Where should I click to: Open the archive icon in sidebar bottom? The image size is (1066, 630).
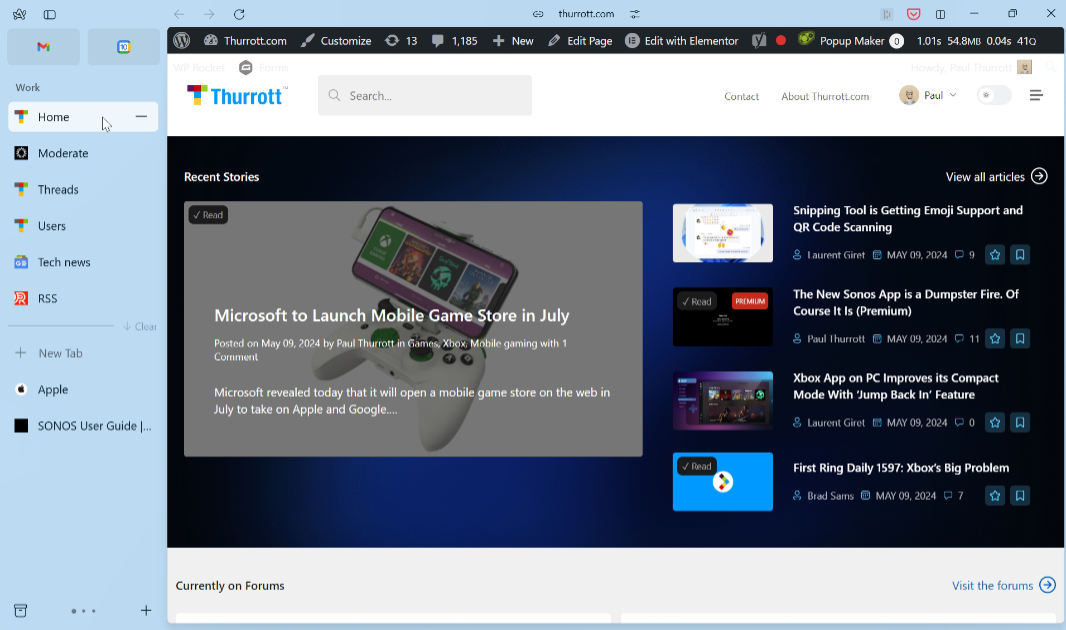tap(20, 610)
